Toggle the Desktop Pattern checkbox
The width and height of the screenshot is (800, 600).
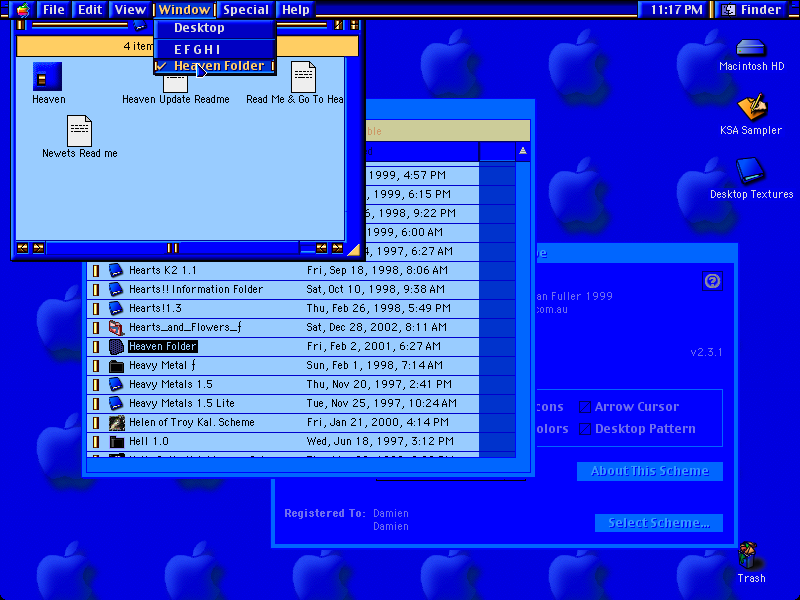pos(585,429)
